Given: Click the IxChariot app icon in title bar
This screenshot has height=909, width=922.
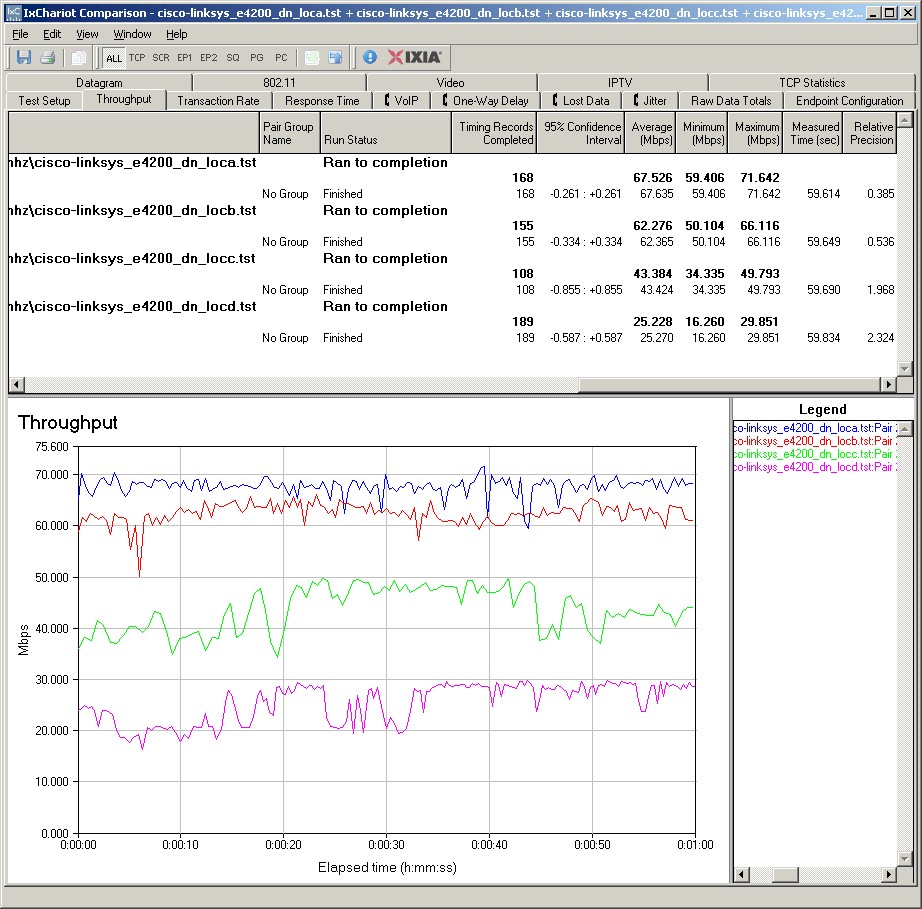Looking at the screenshot, I should 13,12.
